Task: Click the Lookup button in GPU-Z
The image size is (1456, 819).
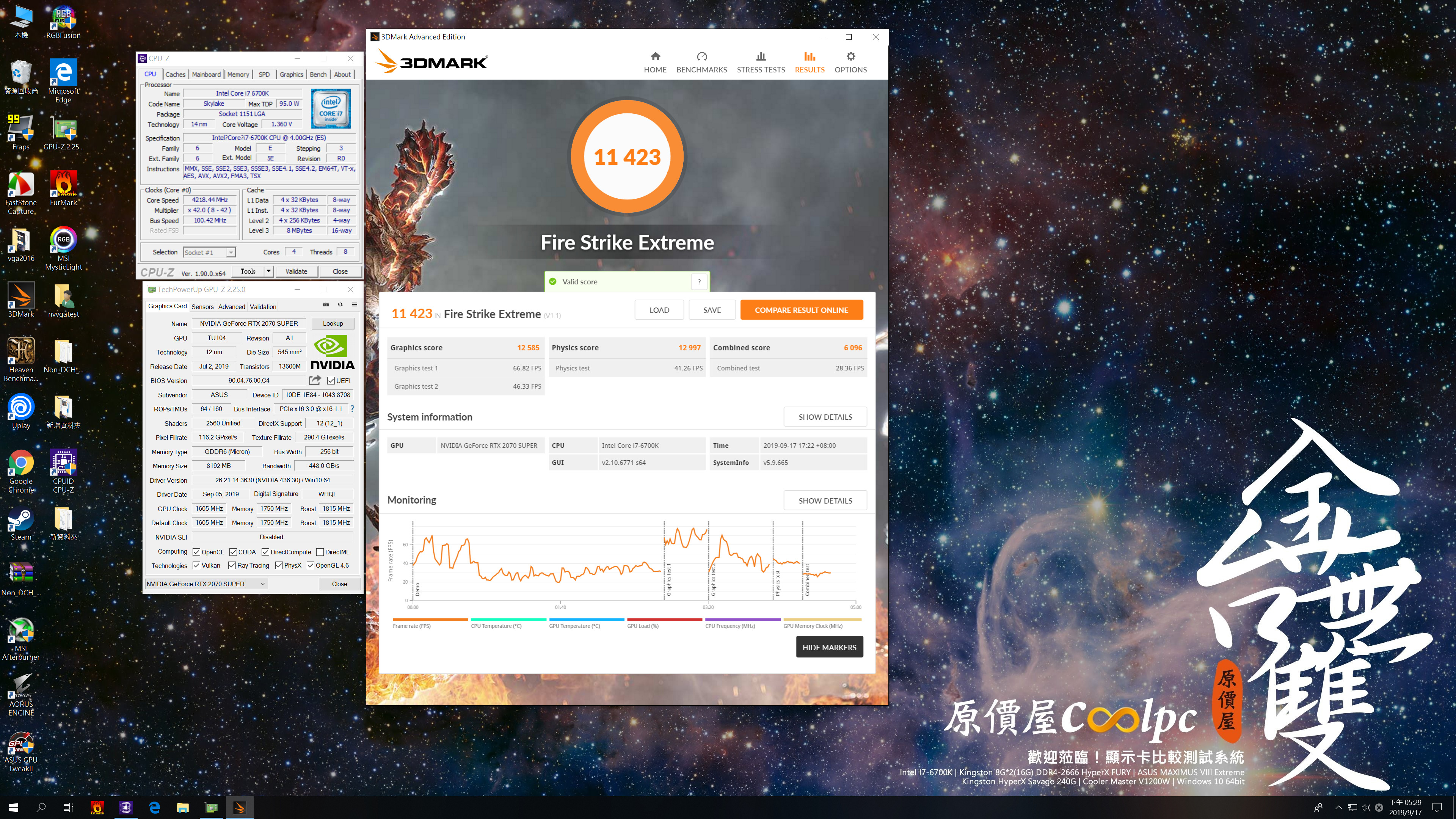Action: (x=333, y=323)
